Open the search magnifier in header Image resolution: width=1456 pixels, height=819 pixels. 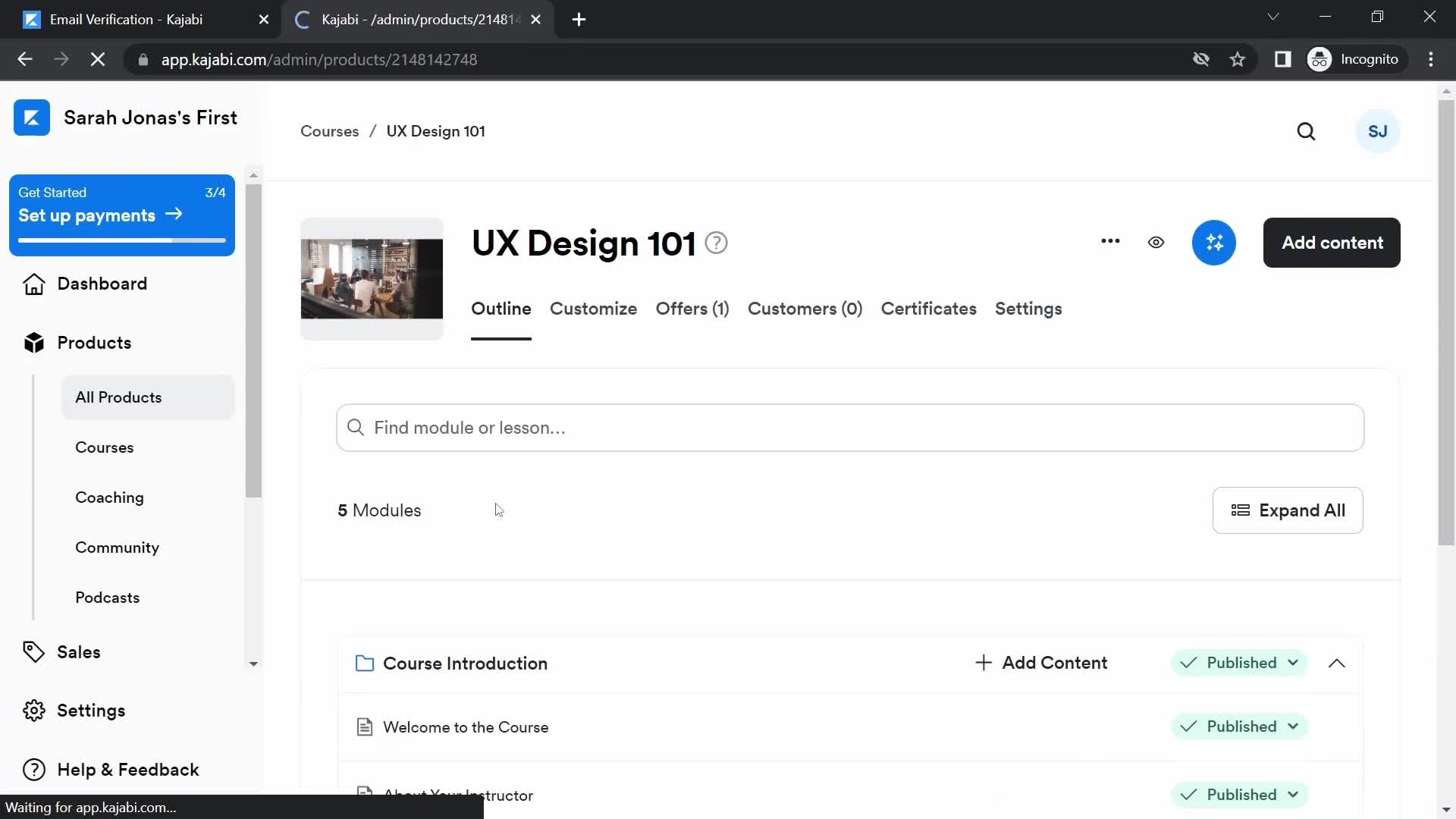click(1306, 131)
